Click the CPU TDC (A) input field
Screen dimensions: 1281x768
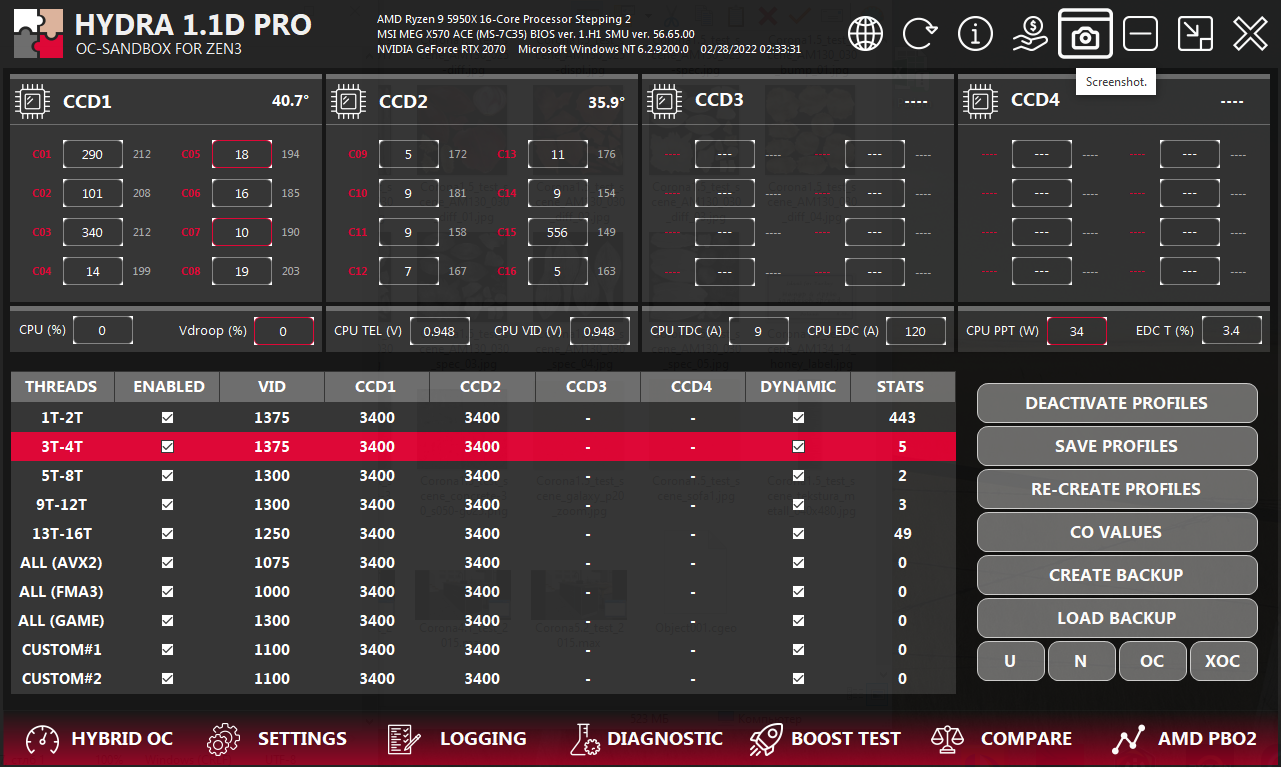[759, 331]
